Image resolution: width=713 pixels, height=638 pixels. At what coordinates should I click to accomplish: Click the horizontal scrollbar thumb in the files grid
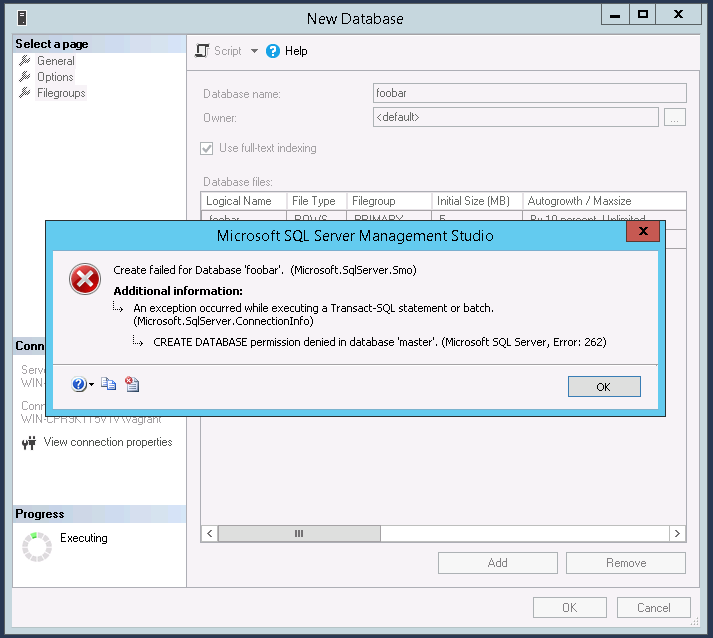tap(299, 533)
